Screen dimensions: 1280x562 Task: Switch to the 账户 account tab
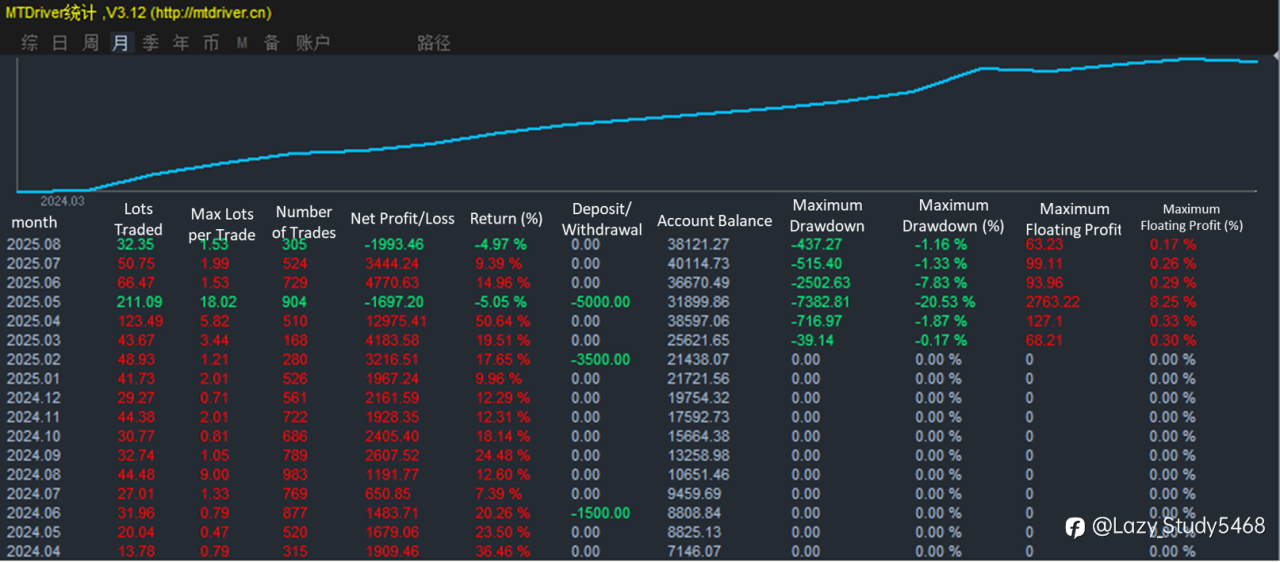pos(313,43)
